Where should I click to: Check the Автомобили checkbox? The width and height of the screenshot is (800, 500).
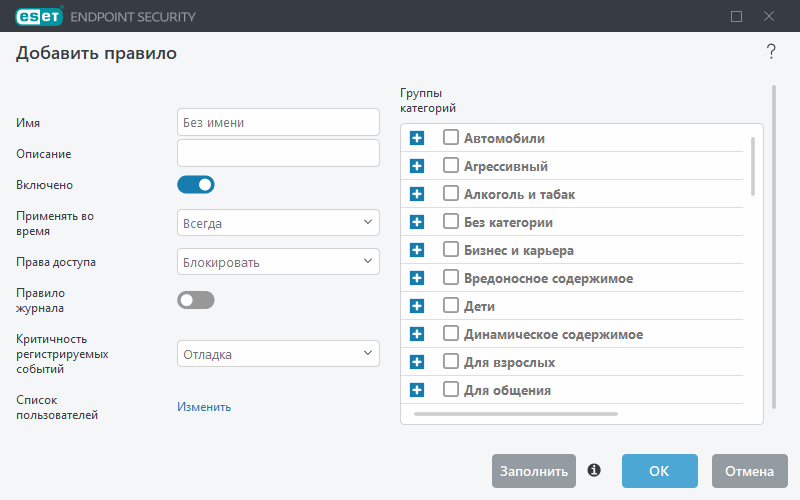coord(451,137)
